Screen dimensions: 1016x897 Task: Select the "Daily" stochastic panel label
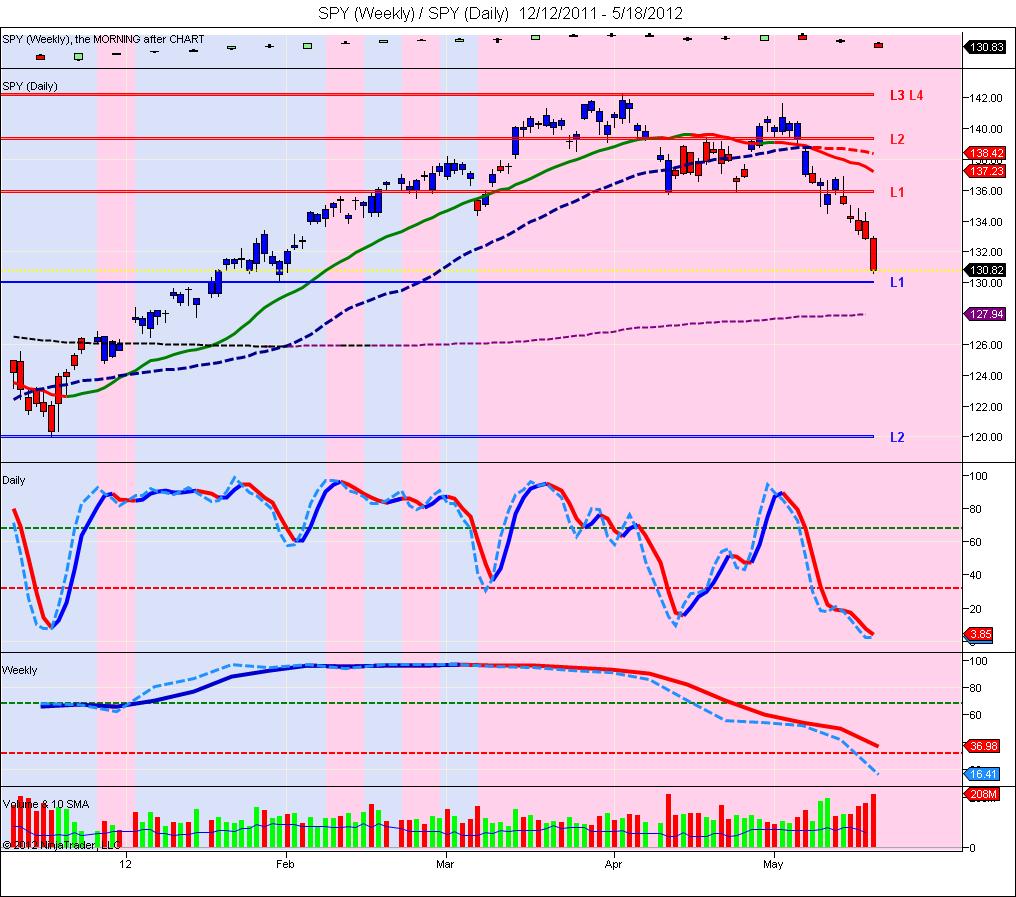click(14, 480)
